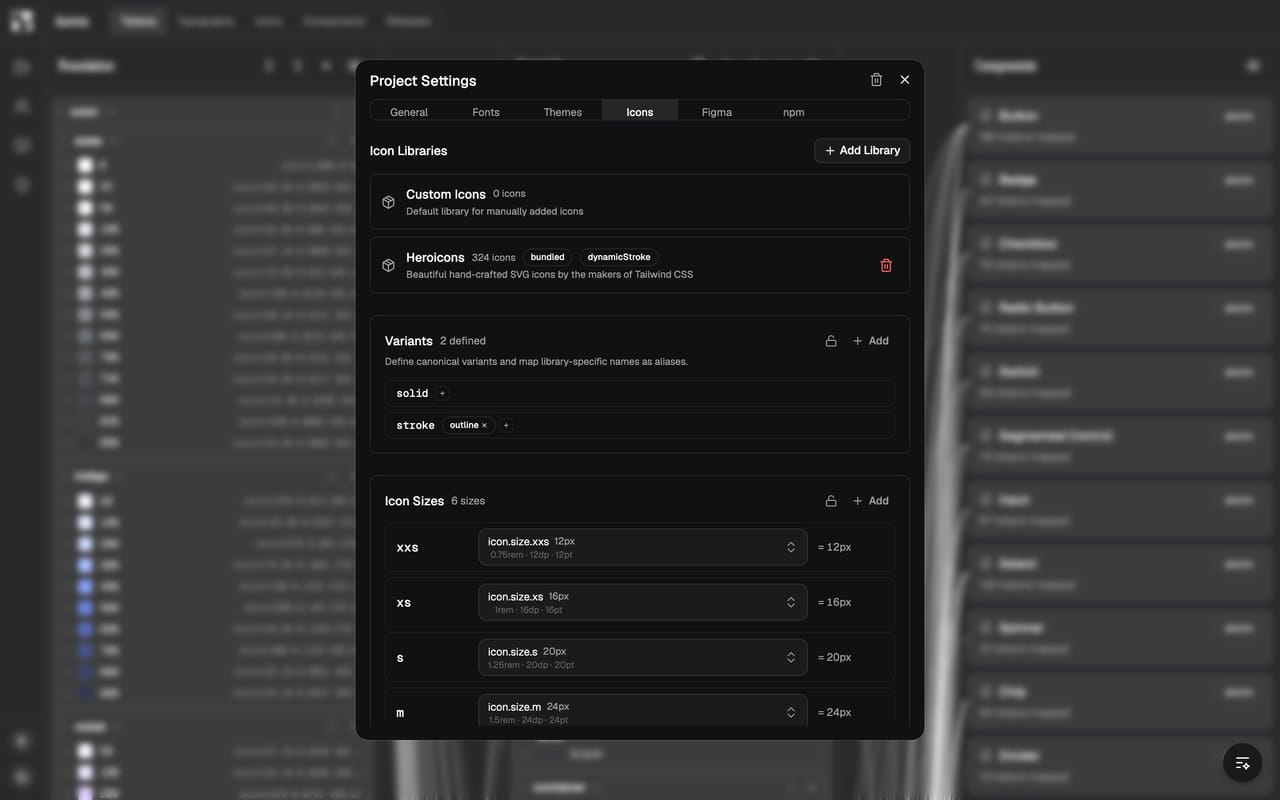
Task: Go to the Themes tab
Action: 563,112
